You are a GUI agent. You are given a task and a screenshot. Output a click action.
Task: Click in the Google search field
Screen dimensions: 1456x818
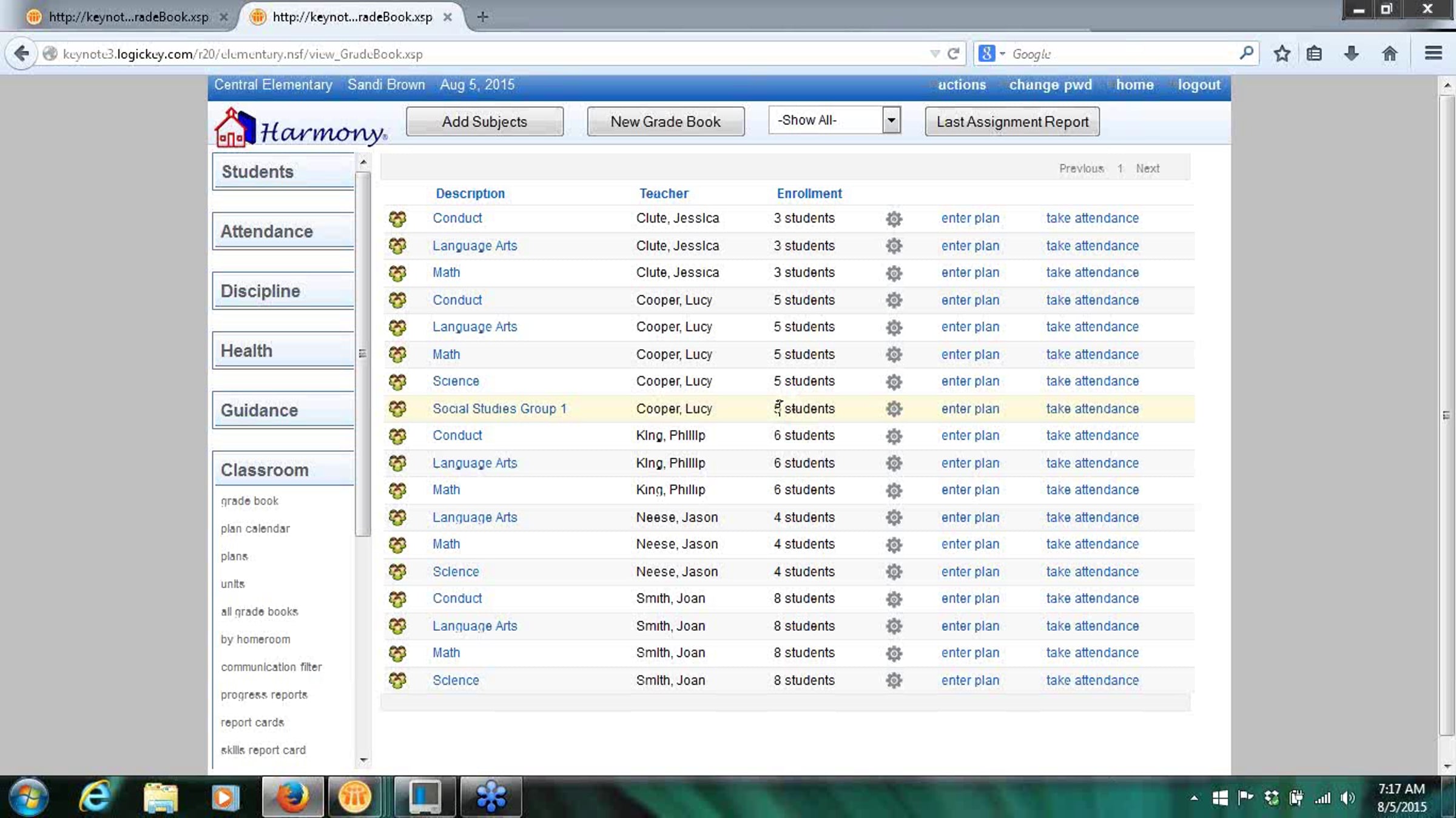point(1122,54)
